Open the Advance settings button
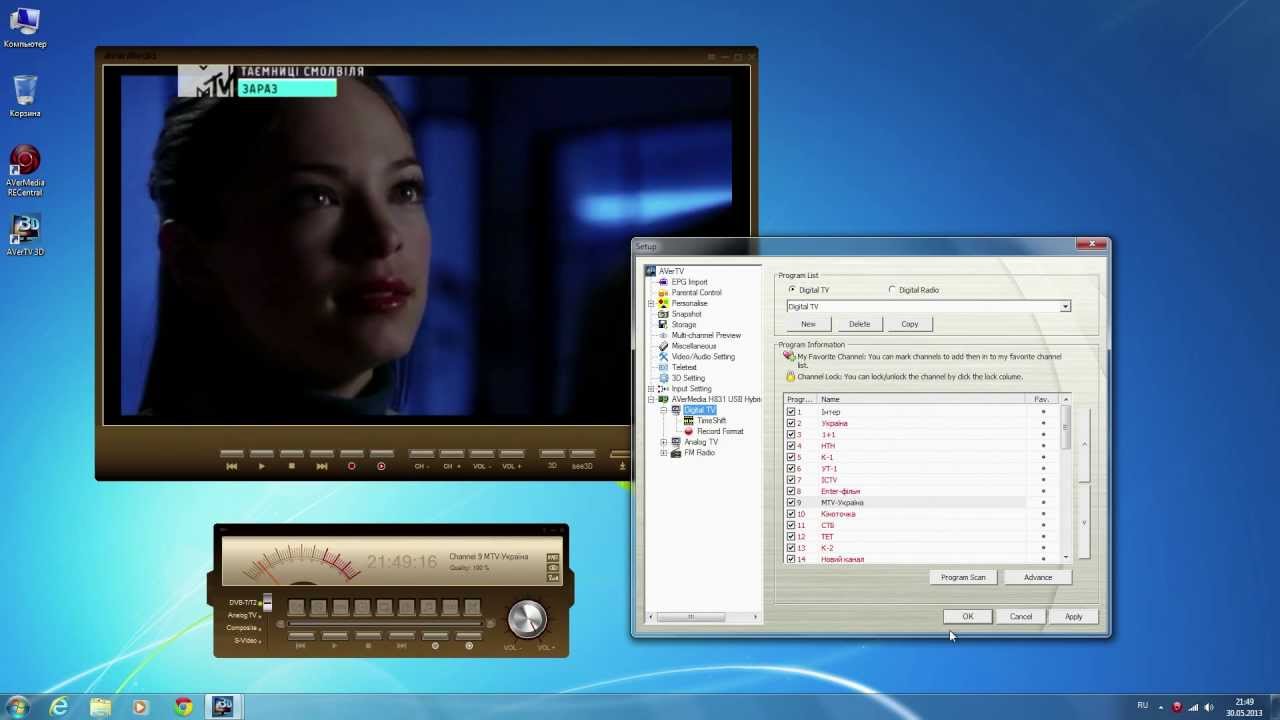The width and height of the screenshot is (1280, 720). (x=1038, y=577)
